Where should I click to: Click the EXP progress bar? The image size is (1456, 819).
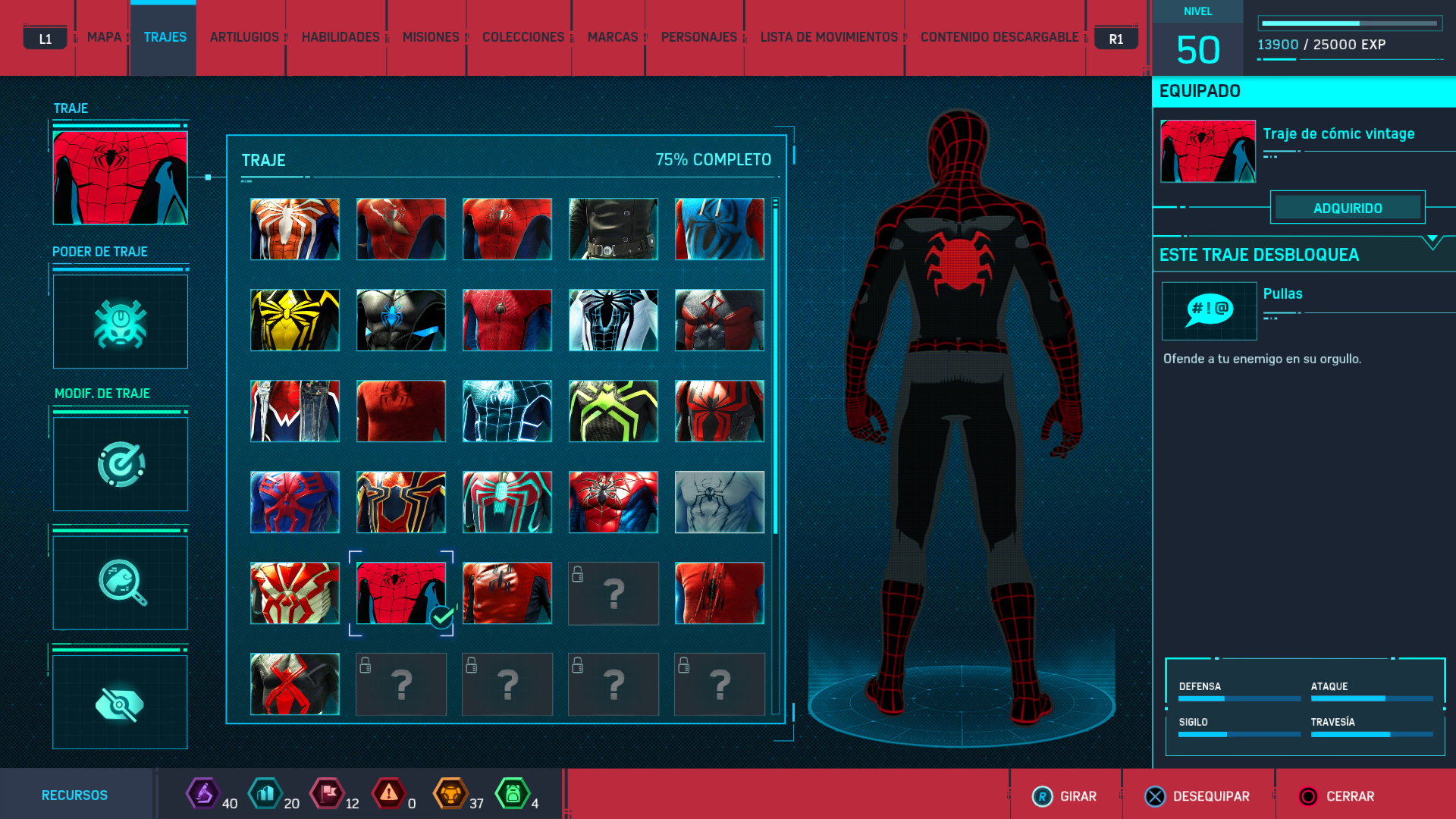pyautogui.click(x=1349, y=24)
